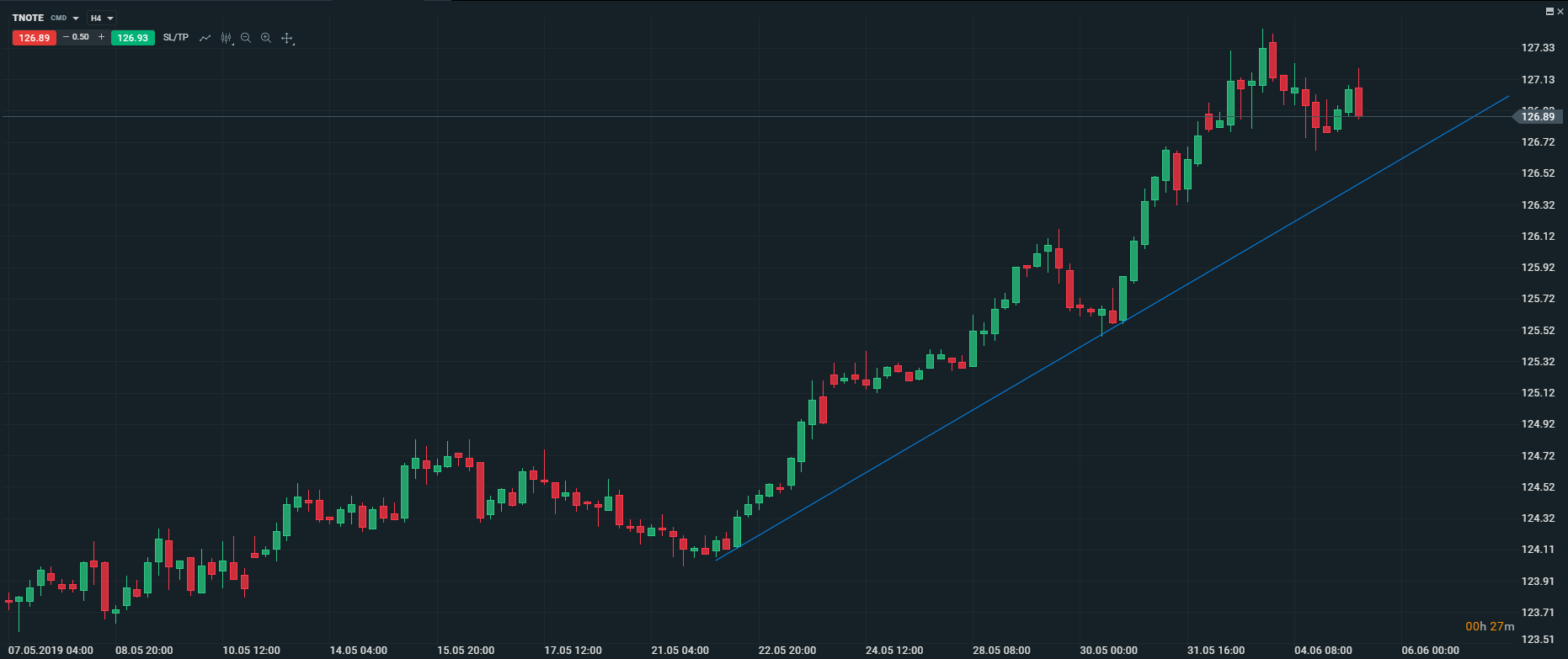This screenshot has height=659, width=1568.
Task: Zoom in the chart with magnifier
Action: 266,38
